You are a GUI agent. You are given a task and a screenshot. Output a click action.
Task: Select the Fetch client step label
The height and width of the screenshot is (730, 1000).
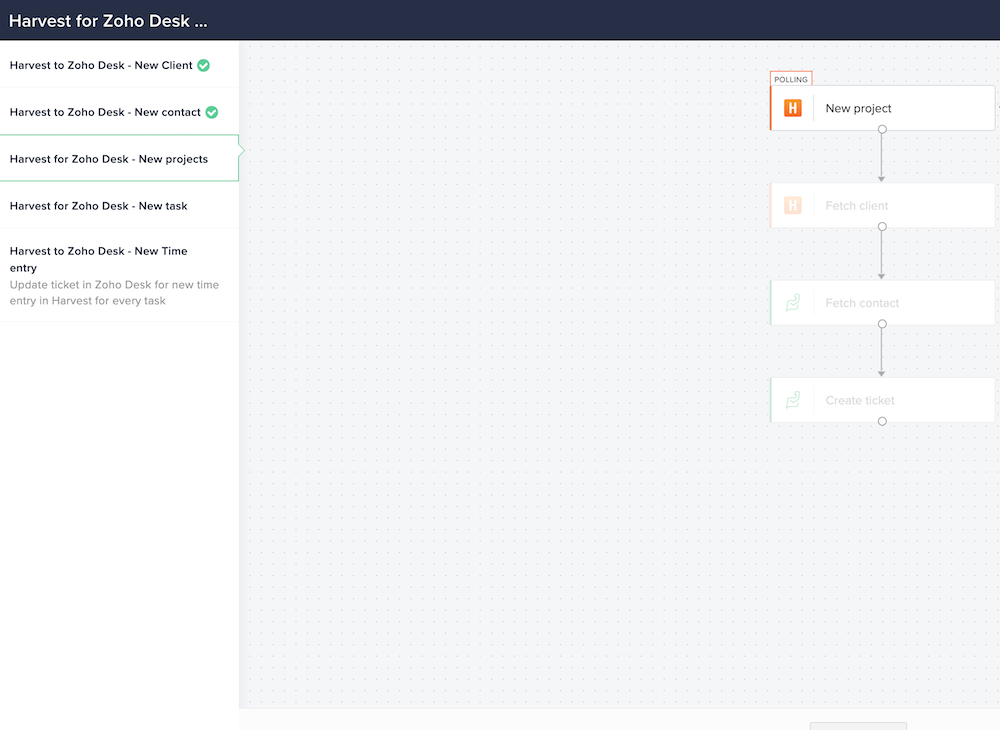point(857,206)
